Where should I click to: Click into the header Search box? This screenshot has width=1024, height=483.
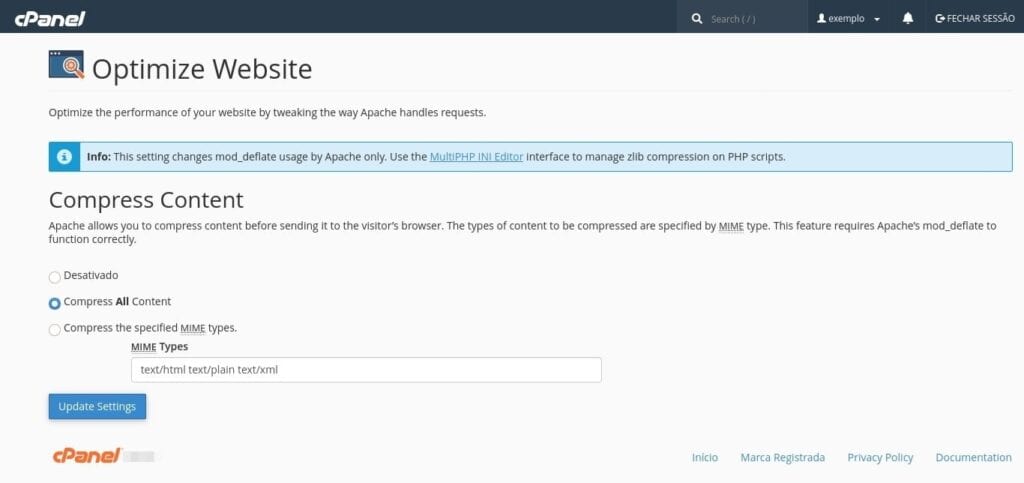[756, 19]
